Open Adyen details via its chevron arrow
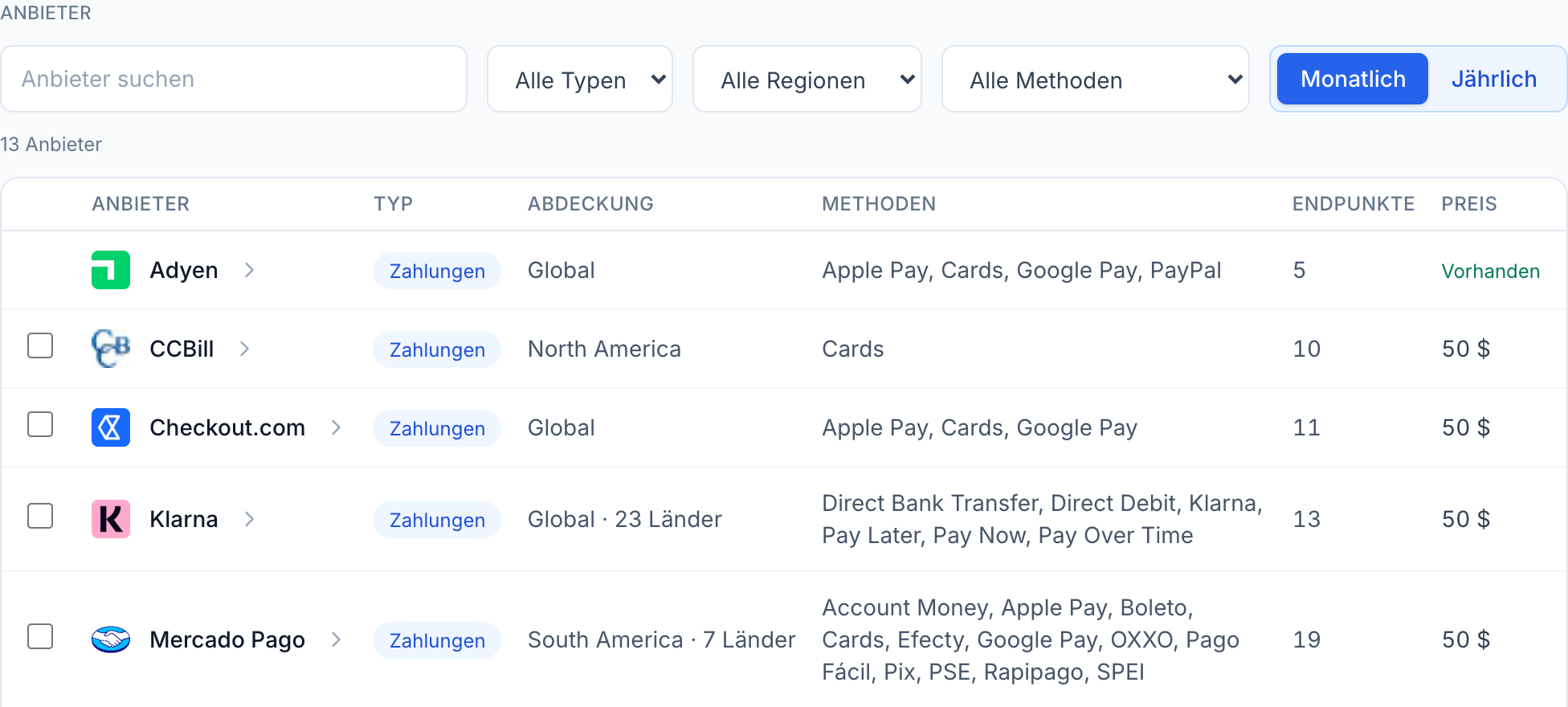Screen dimensions: 1568x707 [249, 270]
